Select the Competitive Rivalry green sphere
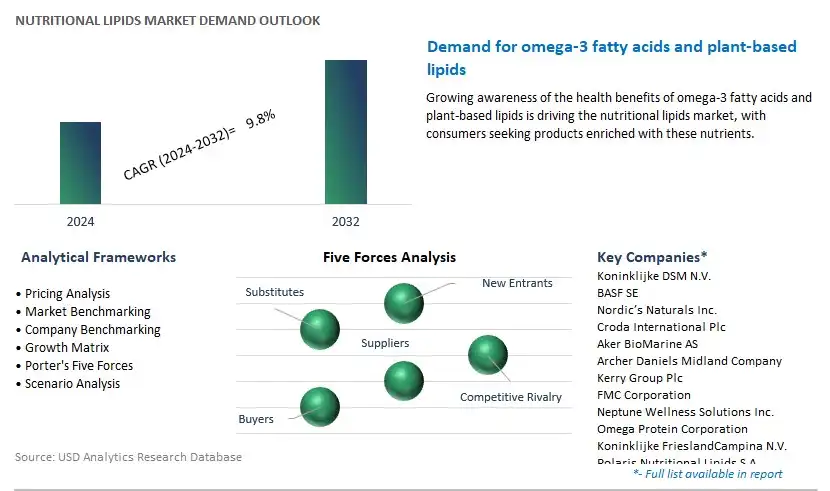The image size is (830, 491). pyautogui.click(x=488, y=355)
